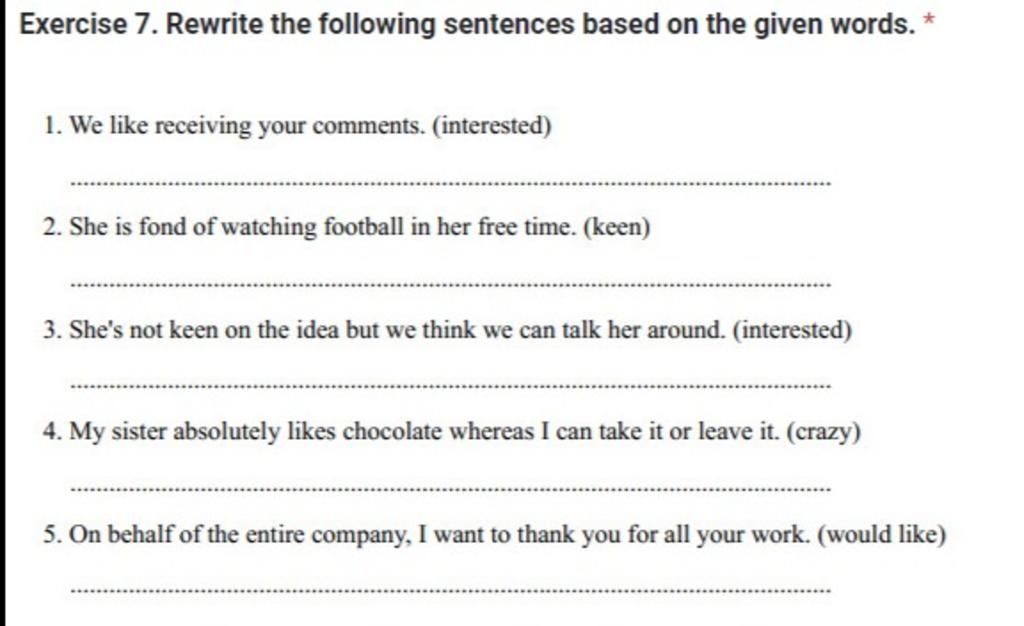The image size is (1024, 626).
Task: Click the answer line under sentence 2
Action: coord(452,285)
